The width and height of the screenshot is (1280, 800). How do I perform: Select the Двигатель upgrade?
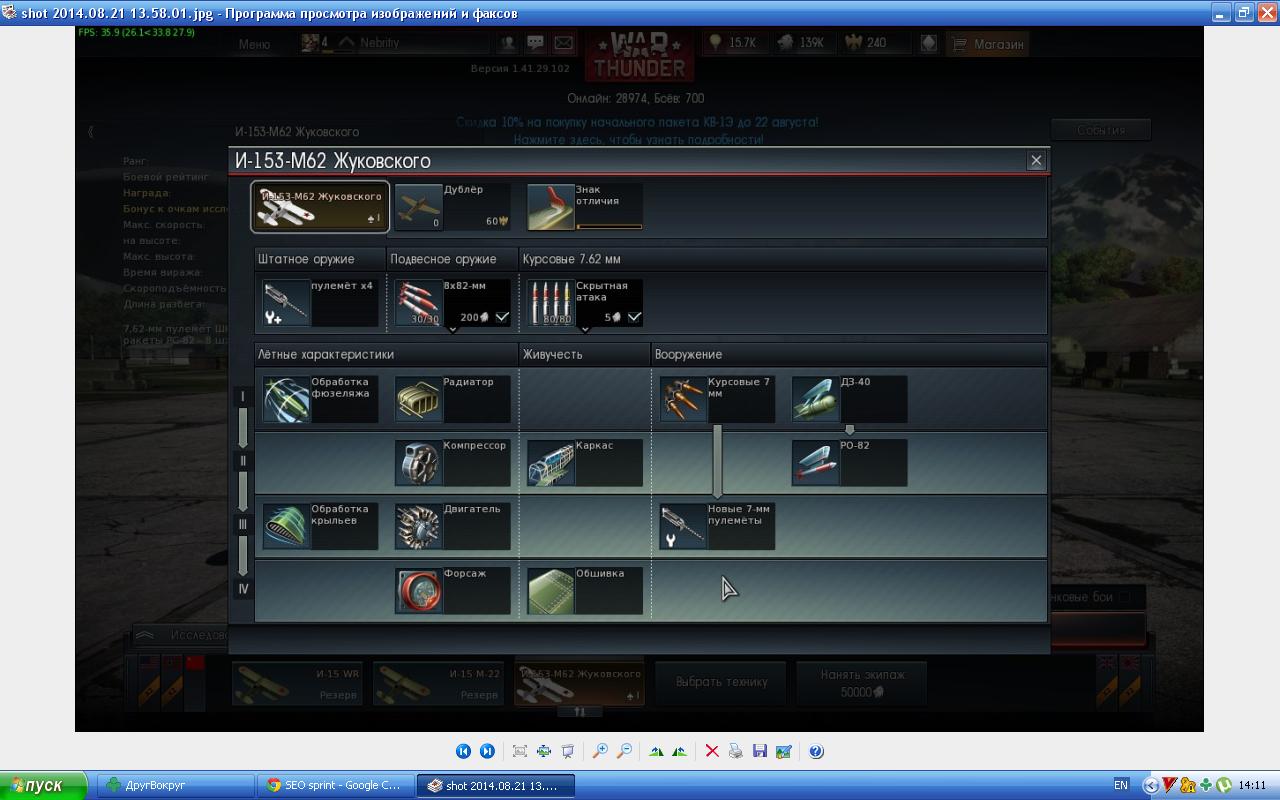pos(452,526)
